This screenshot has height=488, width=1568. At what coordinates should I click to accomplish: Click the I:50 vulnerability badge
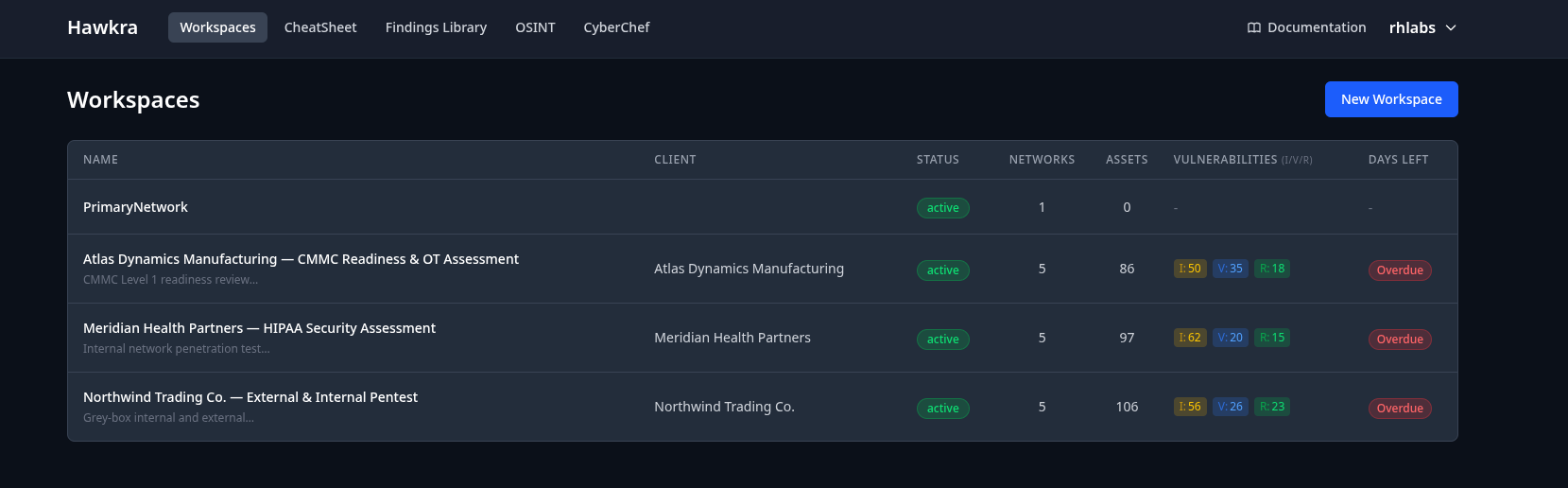coord(1190,269)
